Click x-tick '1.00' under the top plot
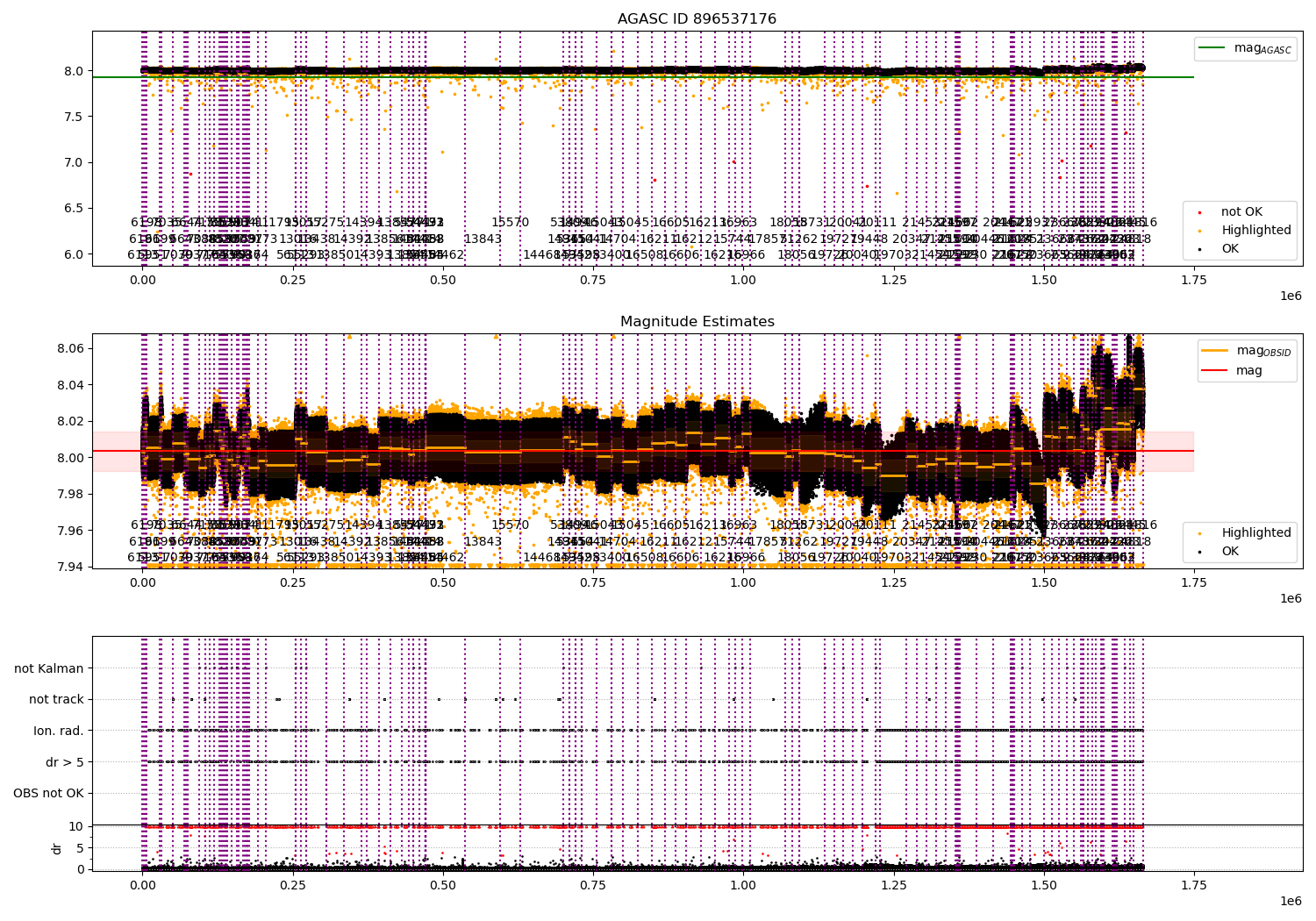This screenshot has width=1316, height=921. [x=743, y=280]
